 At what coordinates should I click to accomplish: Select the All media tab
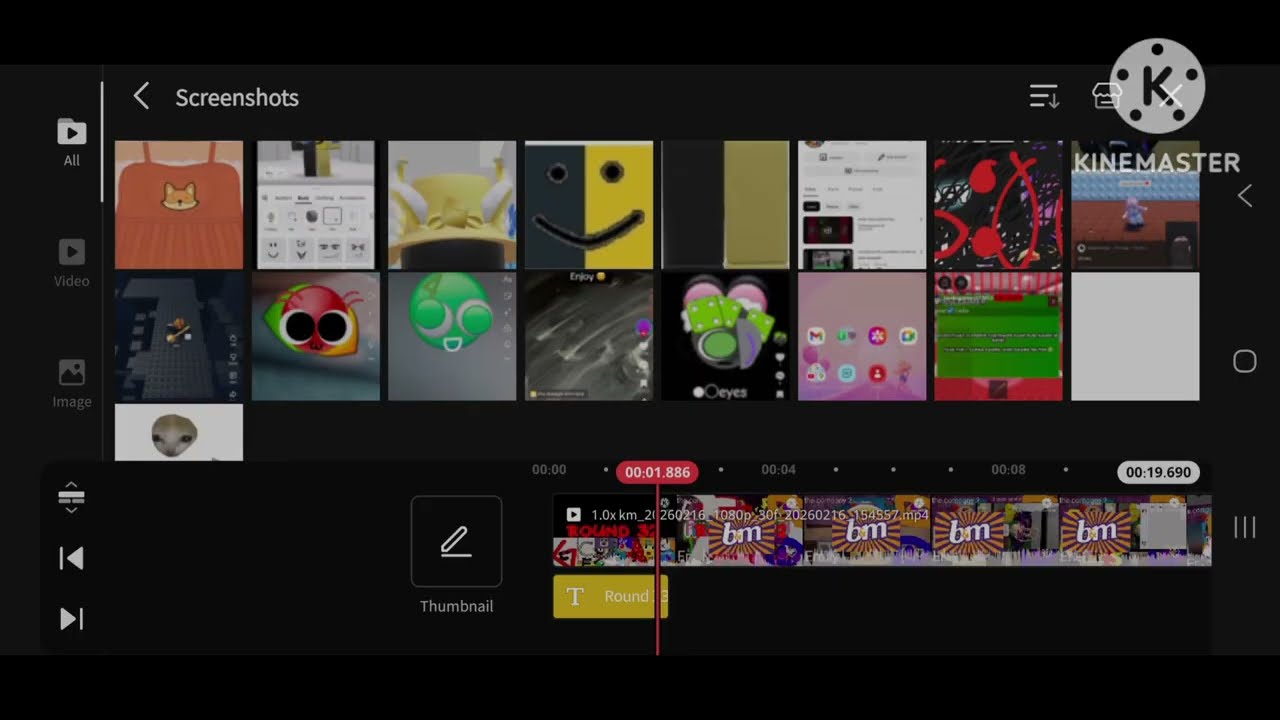[x=71, y=142]
